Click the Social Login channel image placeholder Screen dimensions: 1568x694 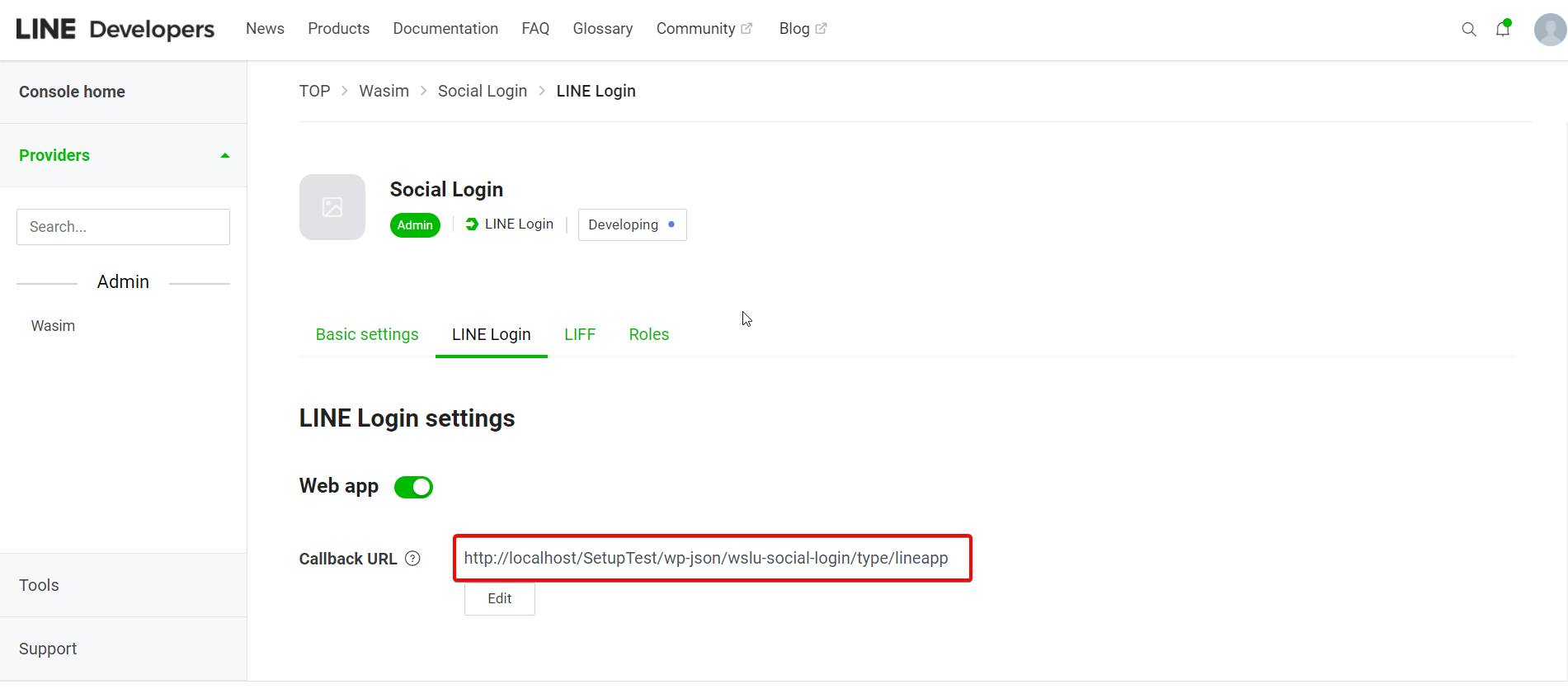pyautogui.click(x=332, y=207)
